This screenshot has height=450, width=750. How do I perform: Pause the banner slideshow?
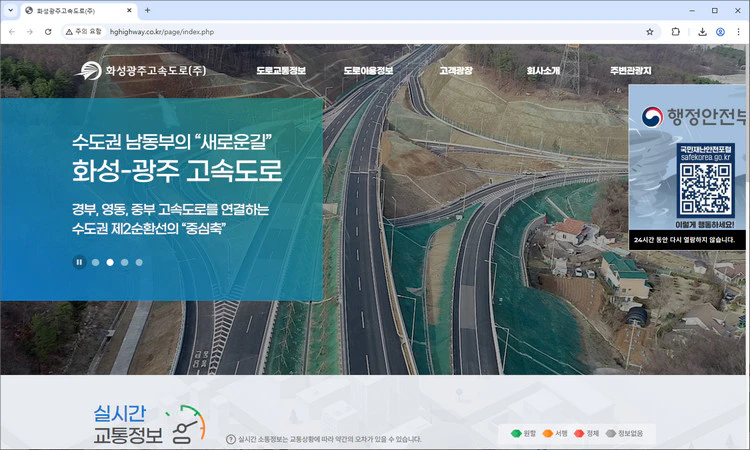click(x=79, y=262)
